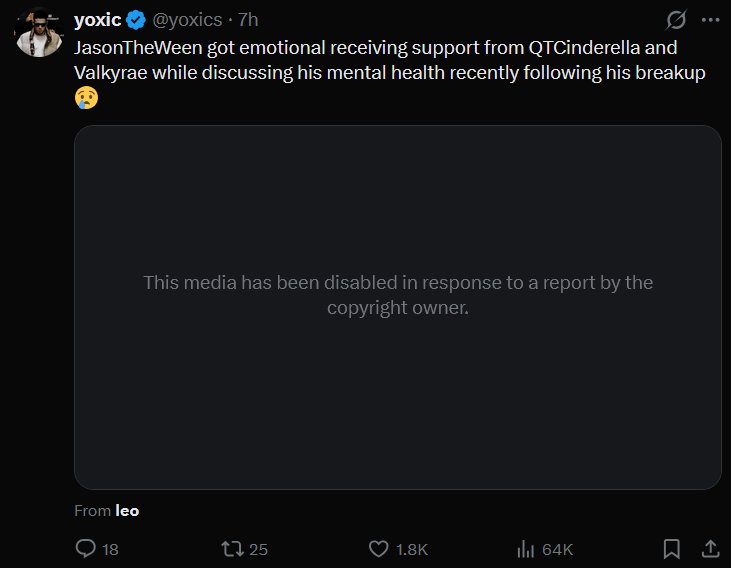This screenshot has height=568, width=731.
Task: Click the reply speech bubble icon
Action: click(86, 548)
